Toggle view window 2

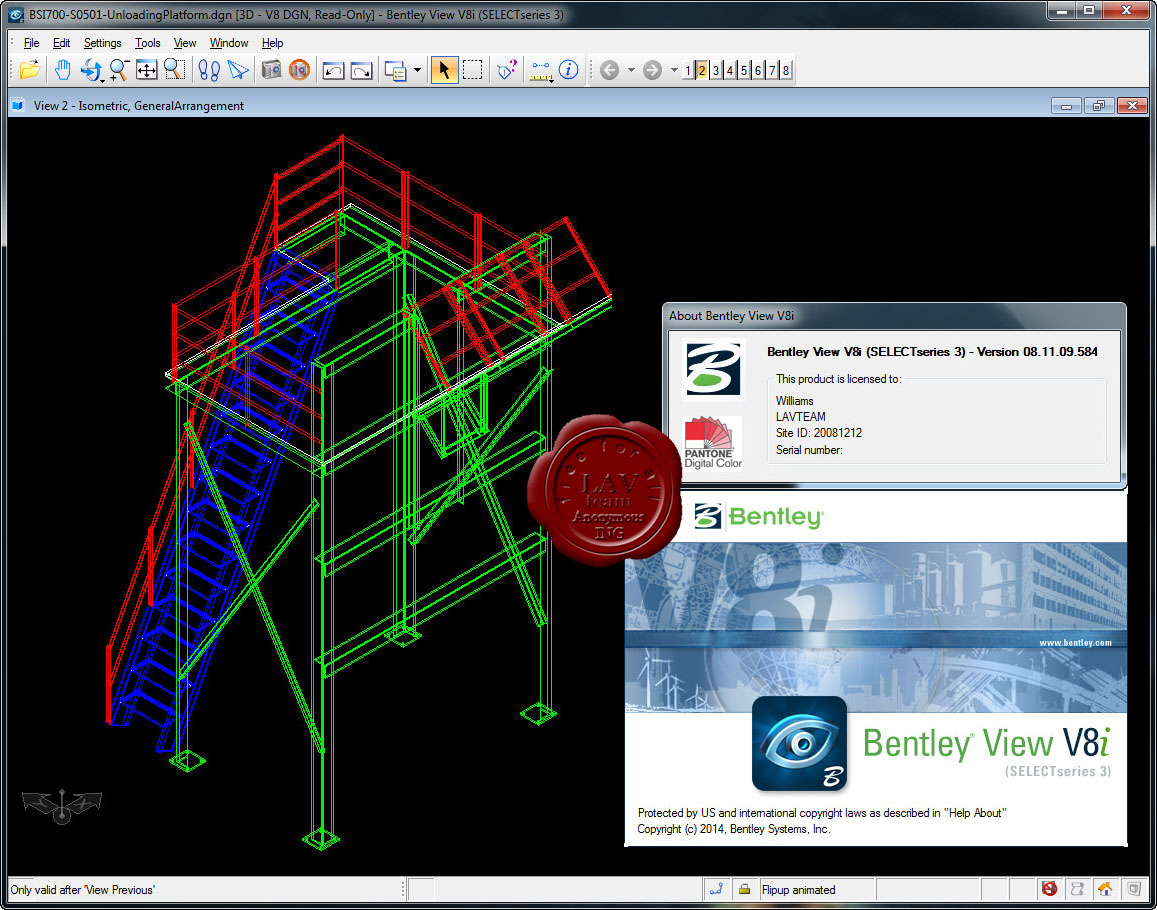(x=702, y=70)
